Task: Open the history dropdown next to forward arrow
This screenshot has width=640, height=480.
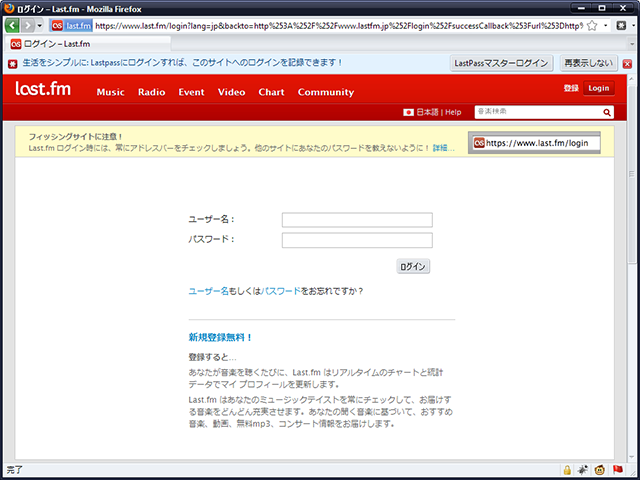Action: point(40,26)
